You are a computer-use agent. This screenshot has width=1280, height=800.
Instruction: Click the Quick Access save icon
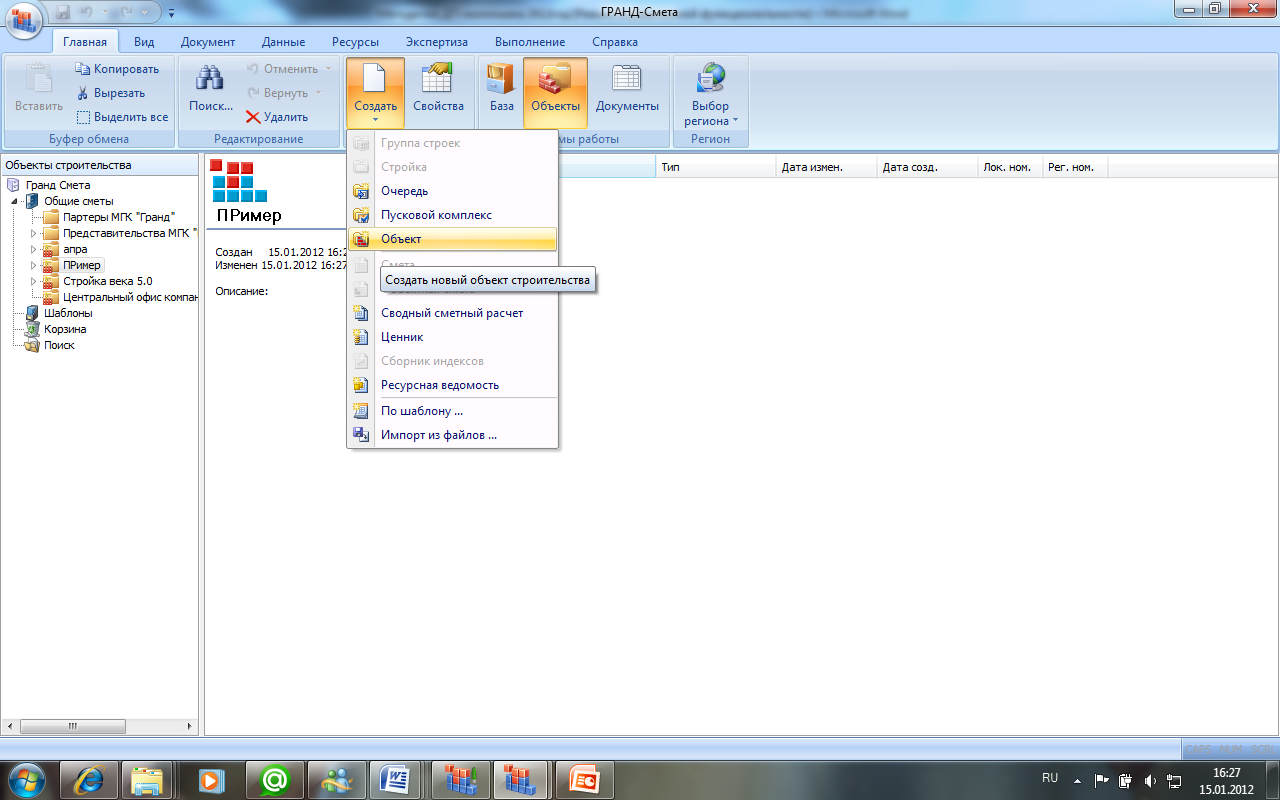pos(63,12)
